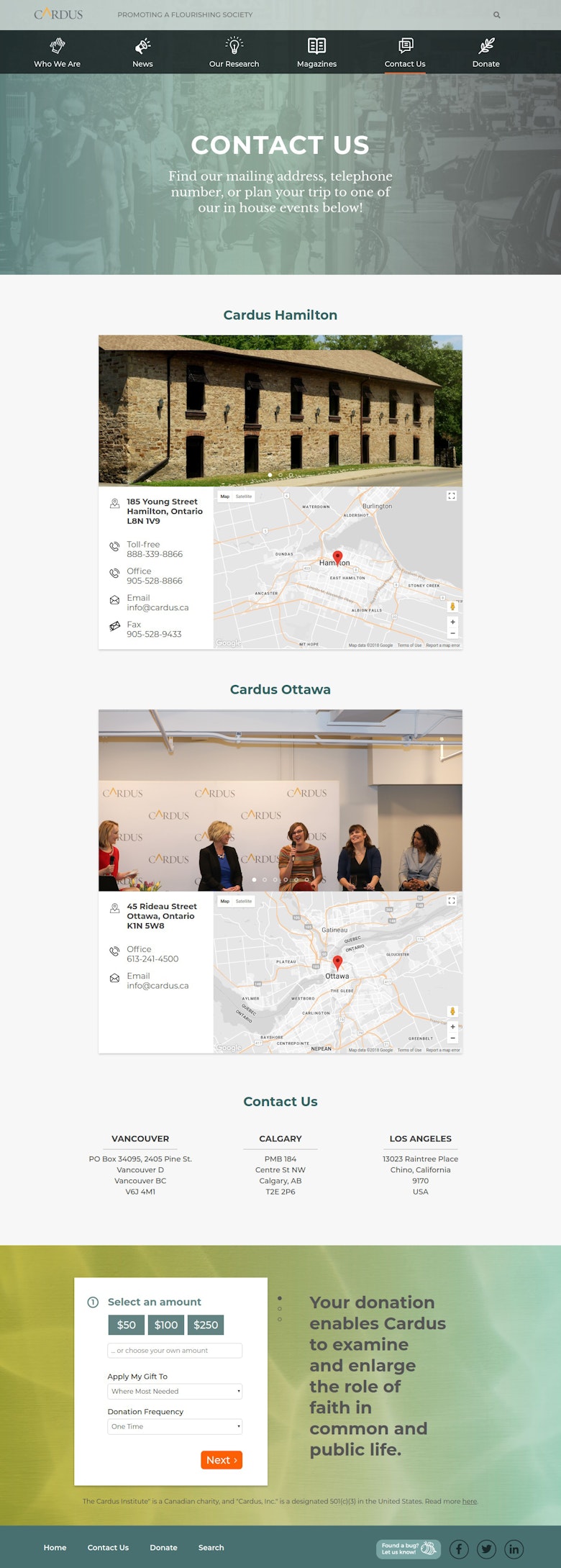Click the search magnifier icon in header
The width and height of the screenshot is (561, 1568).
(496, 14)
